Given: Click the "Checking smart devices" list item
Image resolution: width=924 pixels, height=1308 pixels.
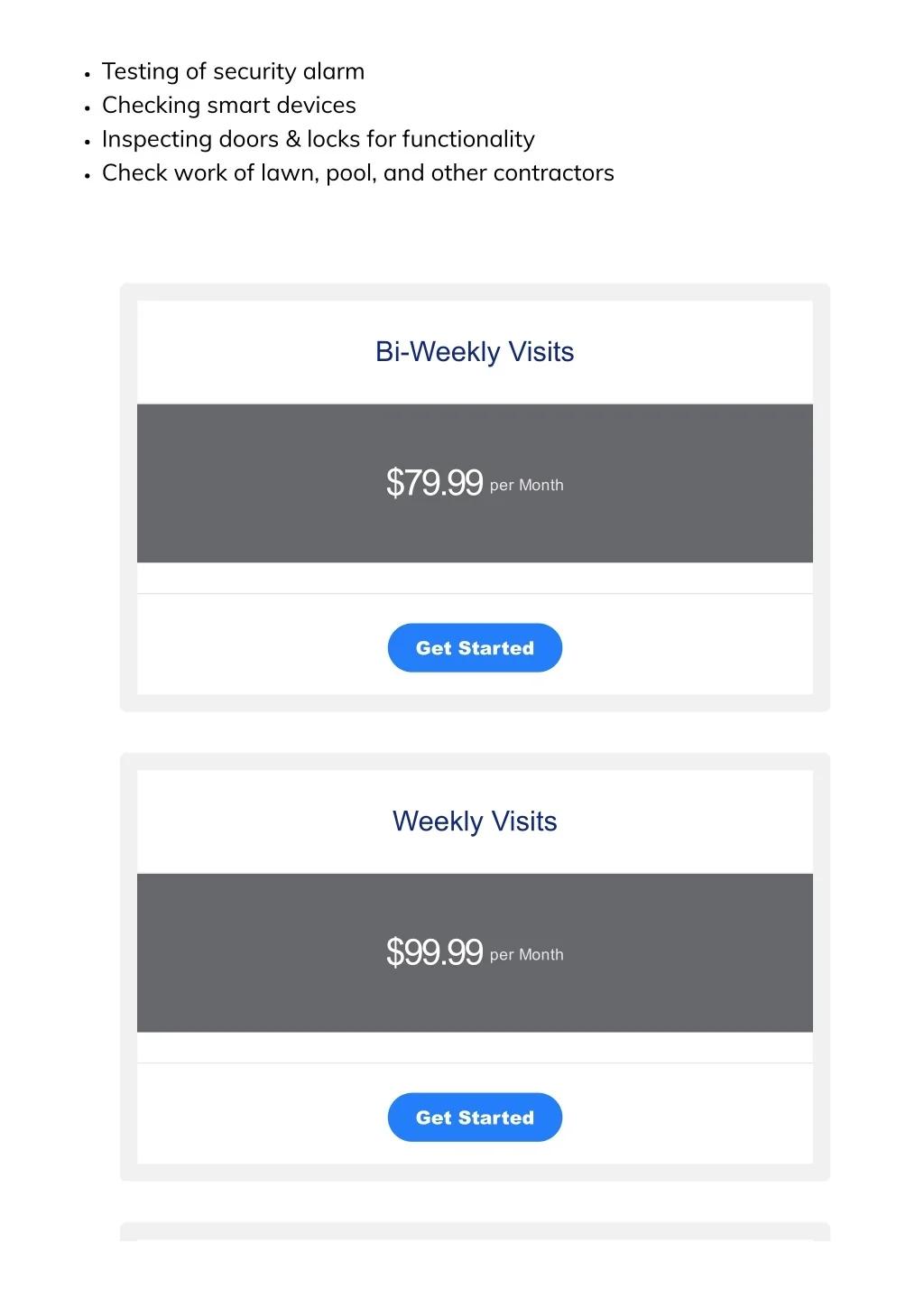Looking at the screenshot, I should (229, 106).
